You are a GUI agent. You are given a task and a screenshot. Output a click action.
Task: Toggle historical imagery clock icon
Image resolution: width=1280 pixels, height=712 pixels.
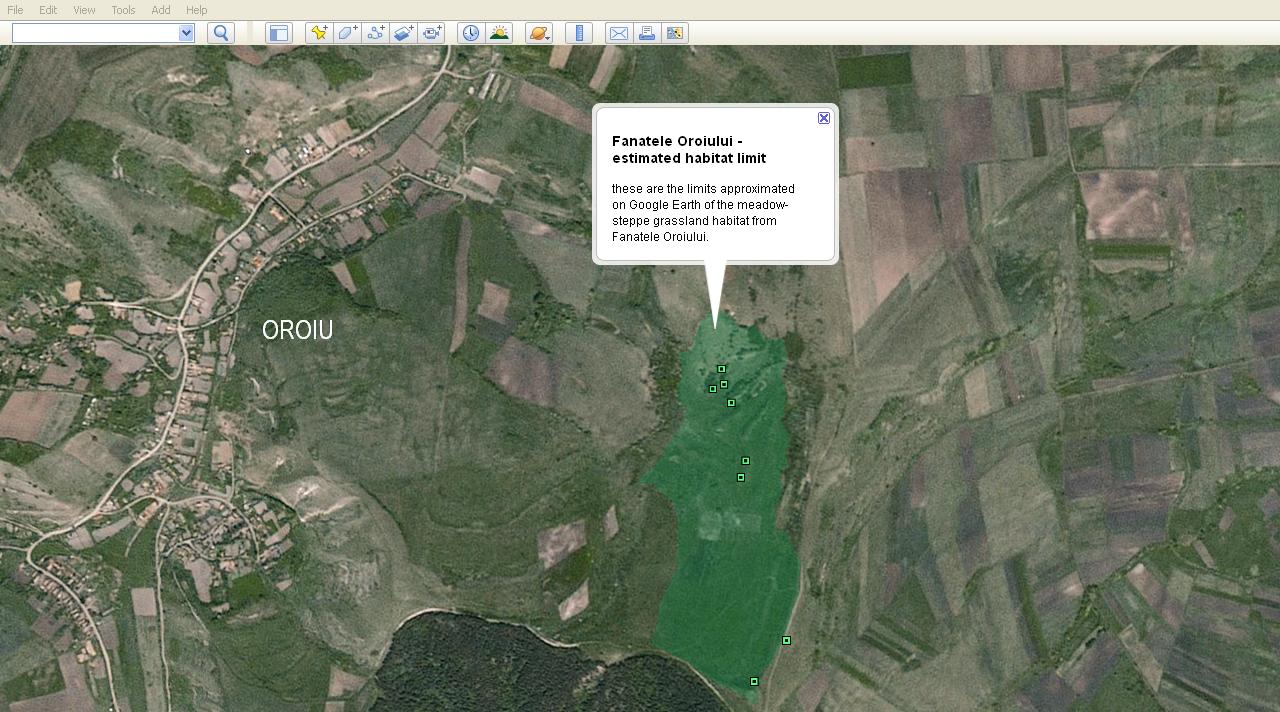(x=470, y=33)
